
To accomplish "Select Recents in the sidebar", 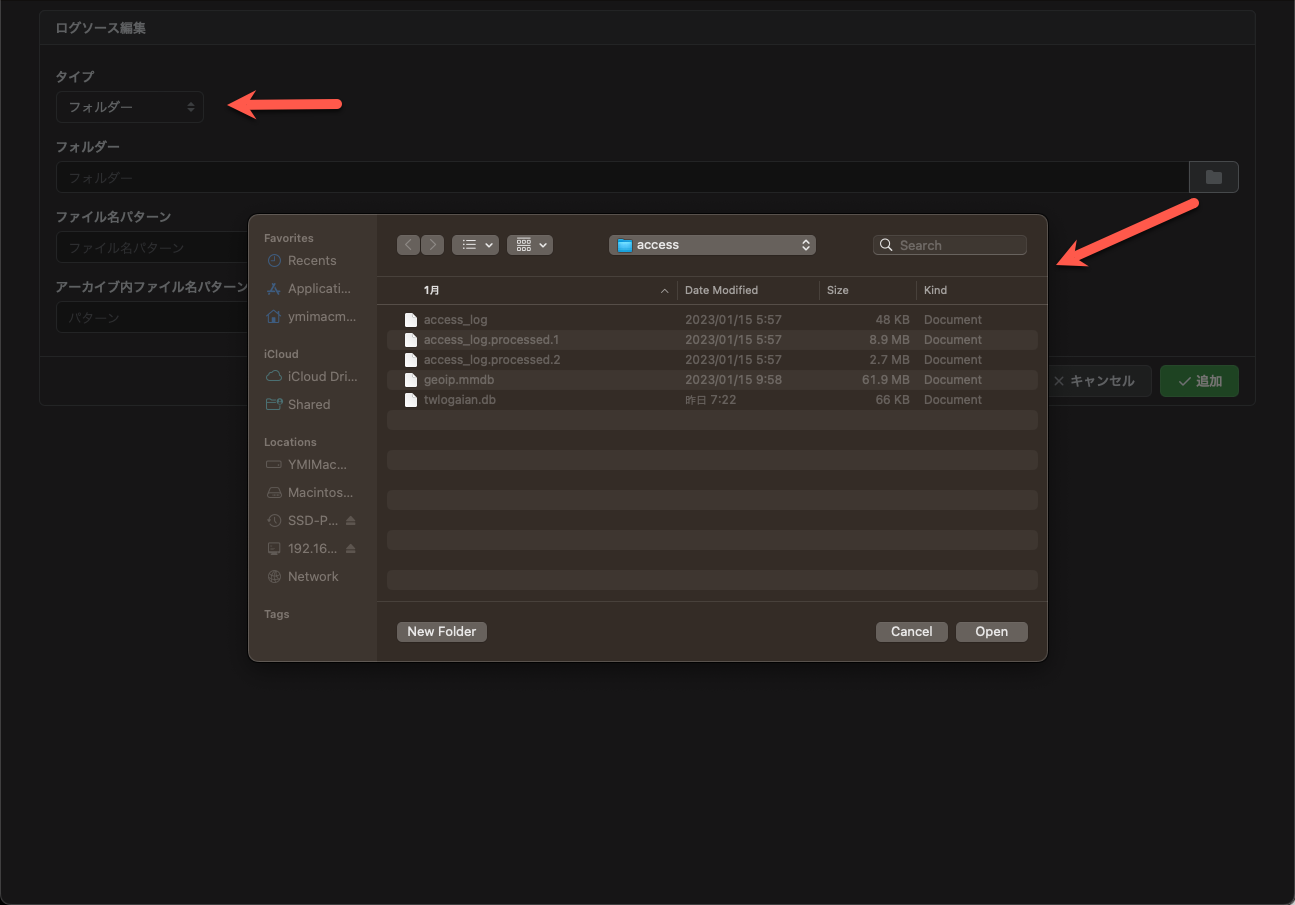I will (311, 261).
